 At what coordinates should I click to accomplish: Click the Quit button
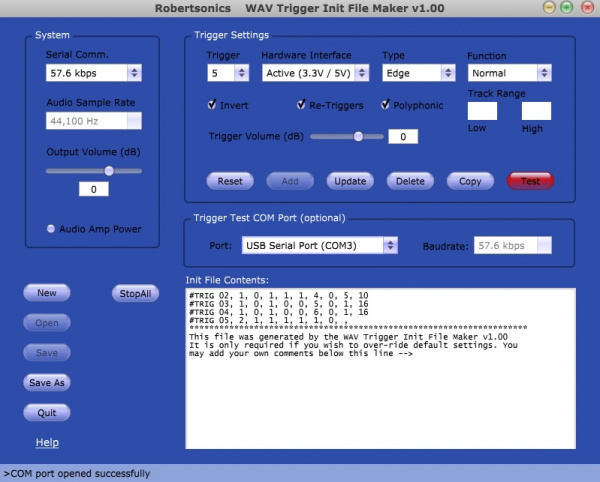click(47, 413)
